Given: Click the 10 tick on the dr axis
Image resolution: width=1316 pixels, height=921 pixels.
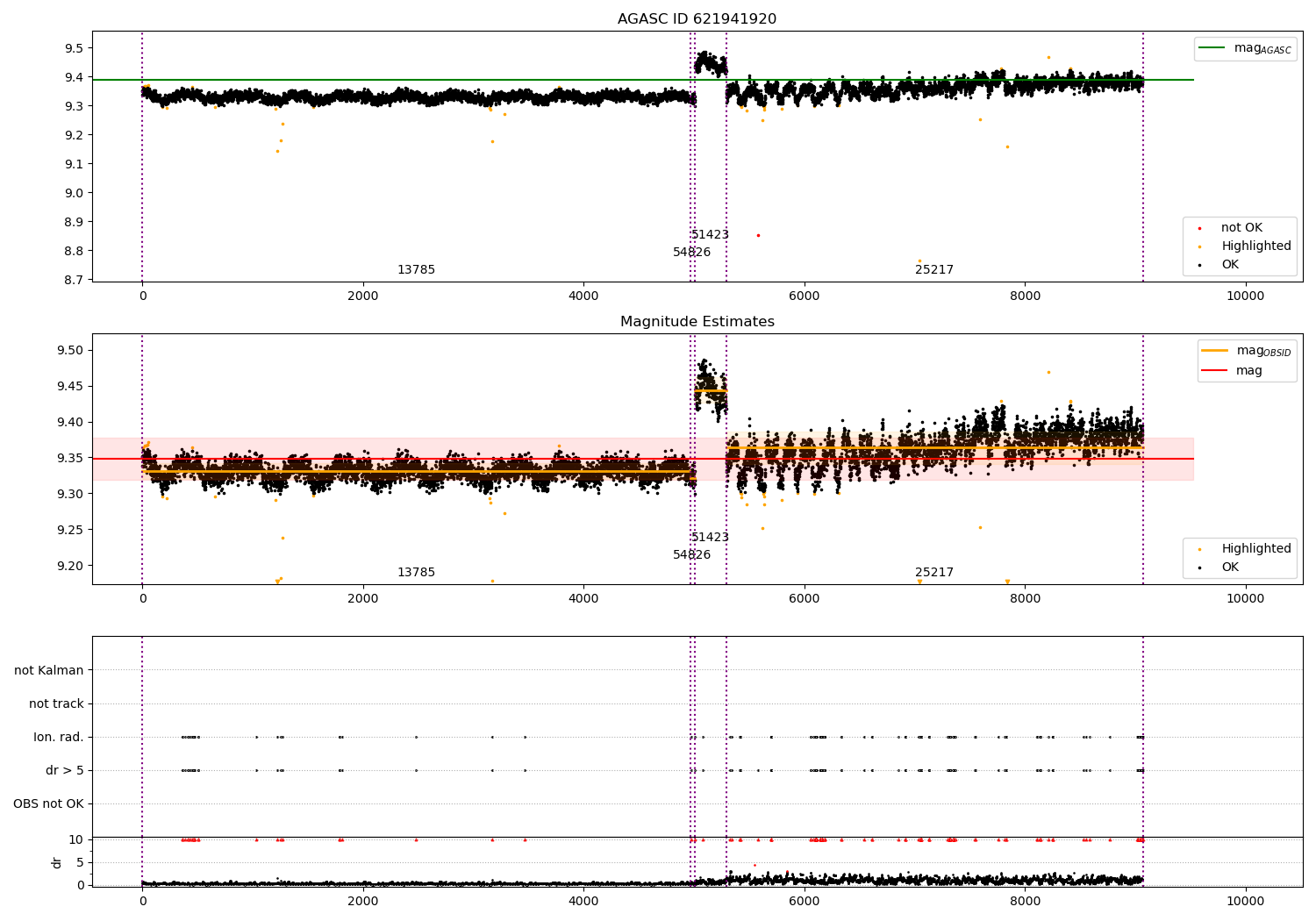Looking at the screenshot, I should [76, 839].
